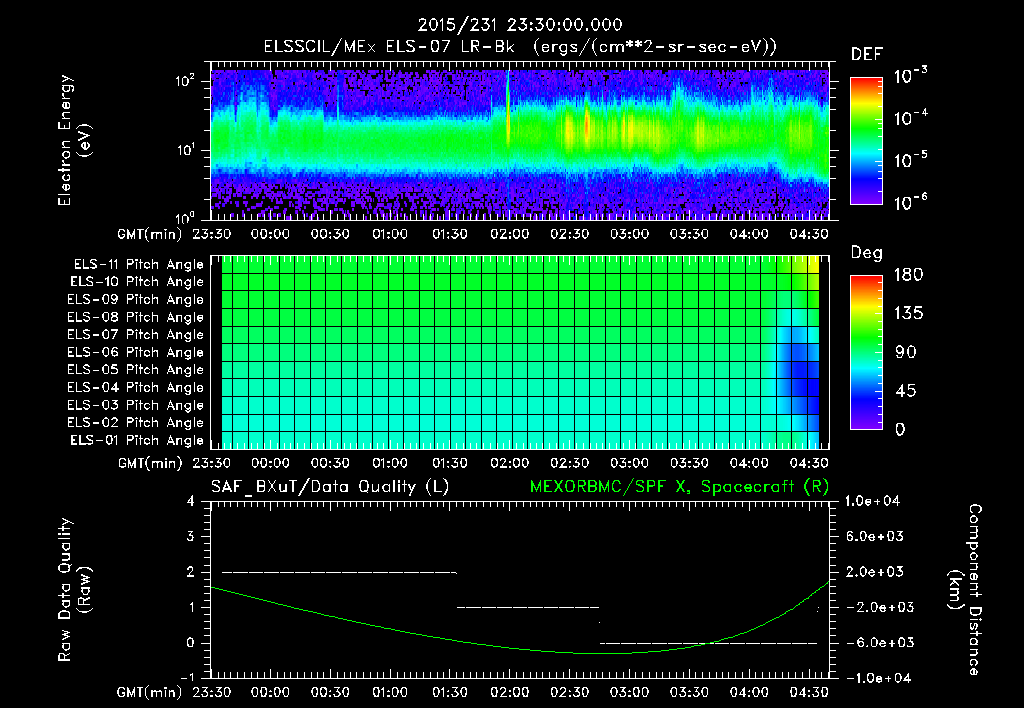Viewport: 1024px width, 708px height.
Task: Select the ELS-10 Pitch Angle row label
Action: coord(137,282)
